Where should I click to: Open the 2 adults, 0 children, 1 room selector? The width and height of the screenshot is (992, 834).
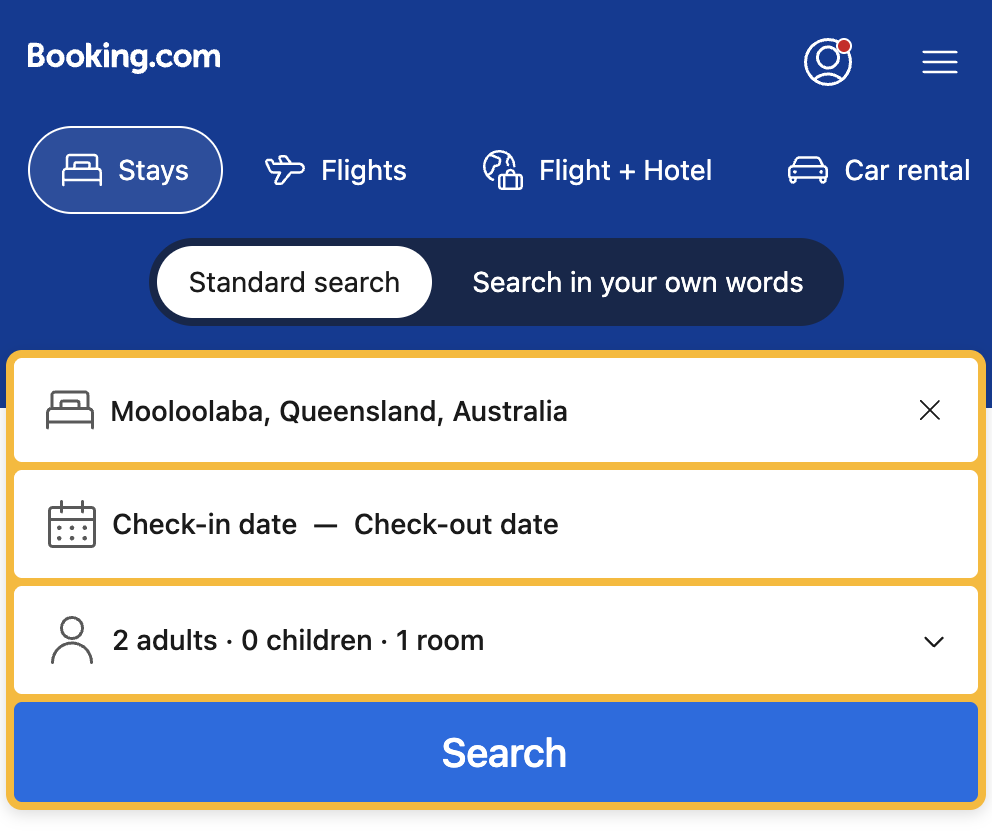point(298,640)
